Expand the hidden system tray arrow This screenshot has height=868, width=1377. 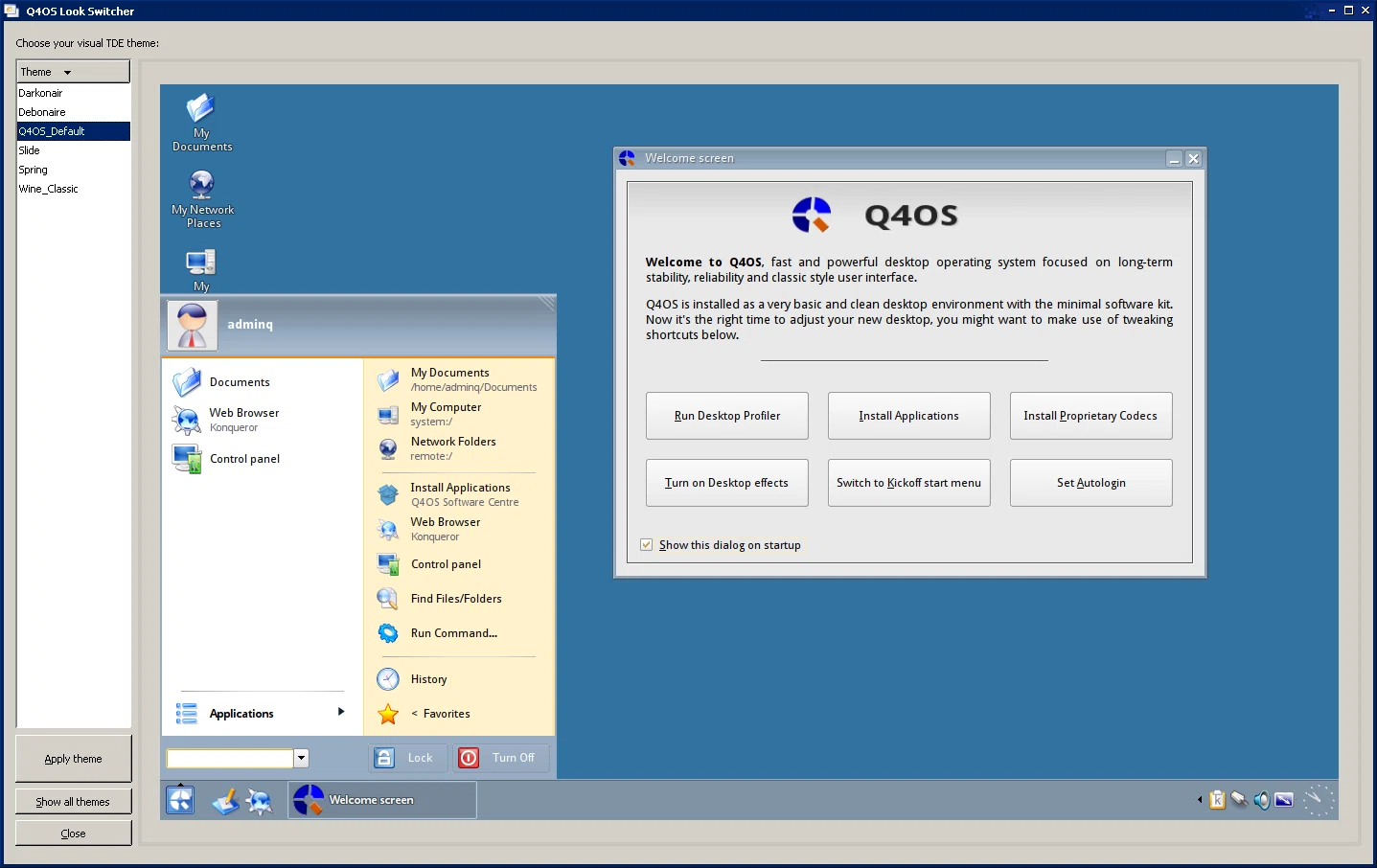[x=1200, y=800]
